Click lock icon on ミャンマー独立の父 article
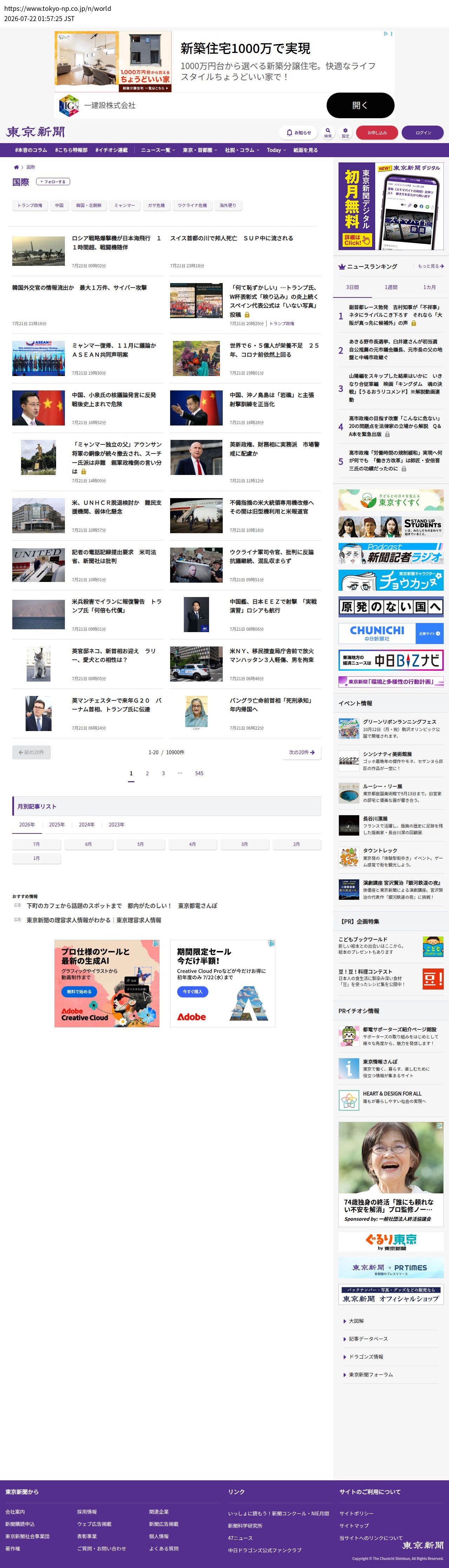Viewport: 449px width, 1568px height. [83, 472]
